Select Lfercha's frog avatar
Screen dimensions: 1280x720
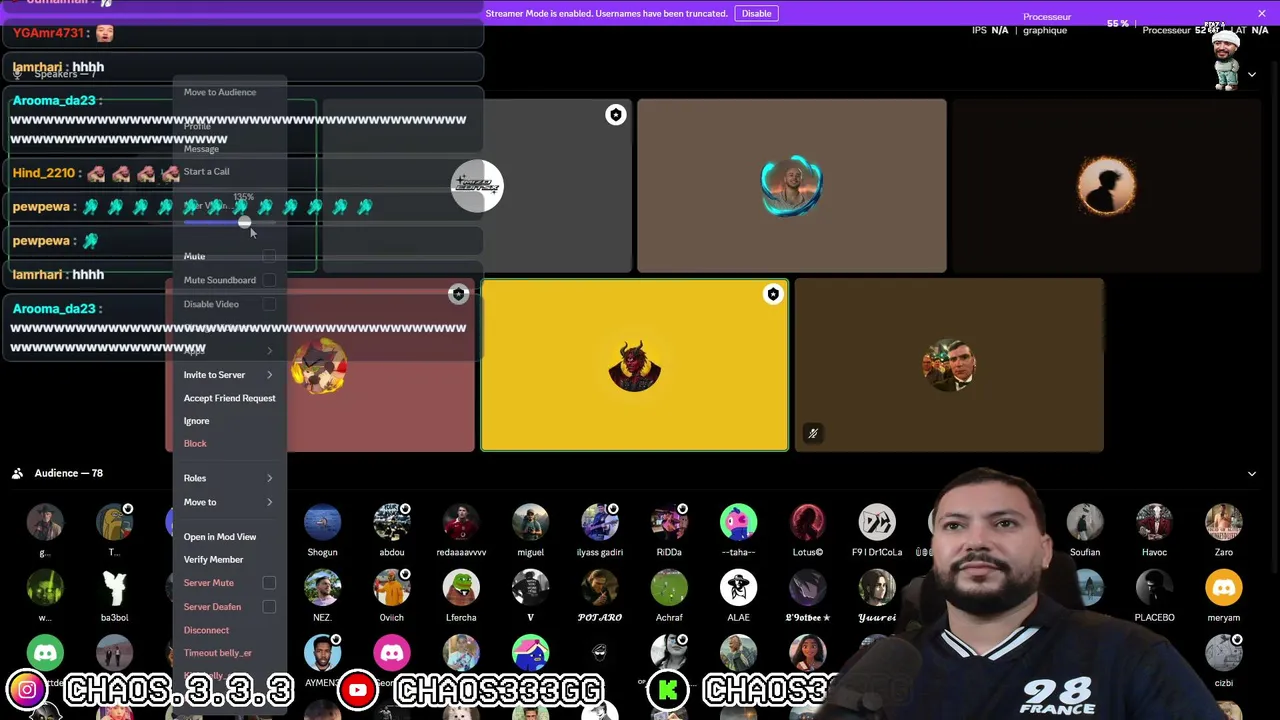tap(461, 588)
